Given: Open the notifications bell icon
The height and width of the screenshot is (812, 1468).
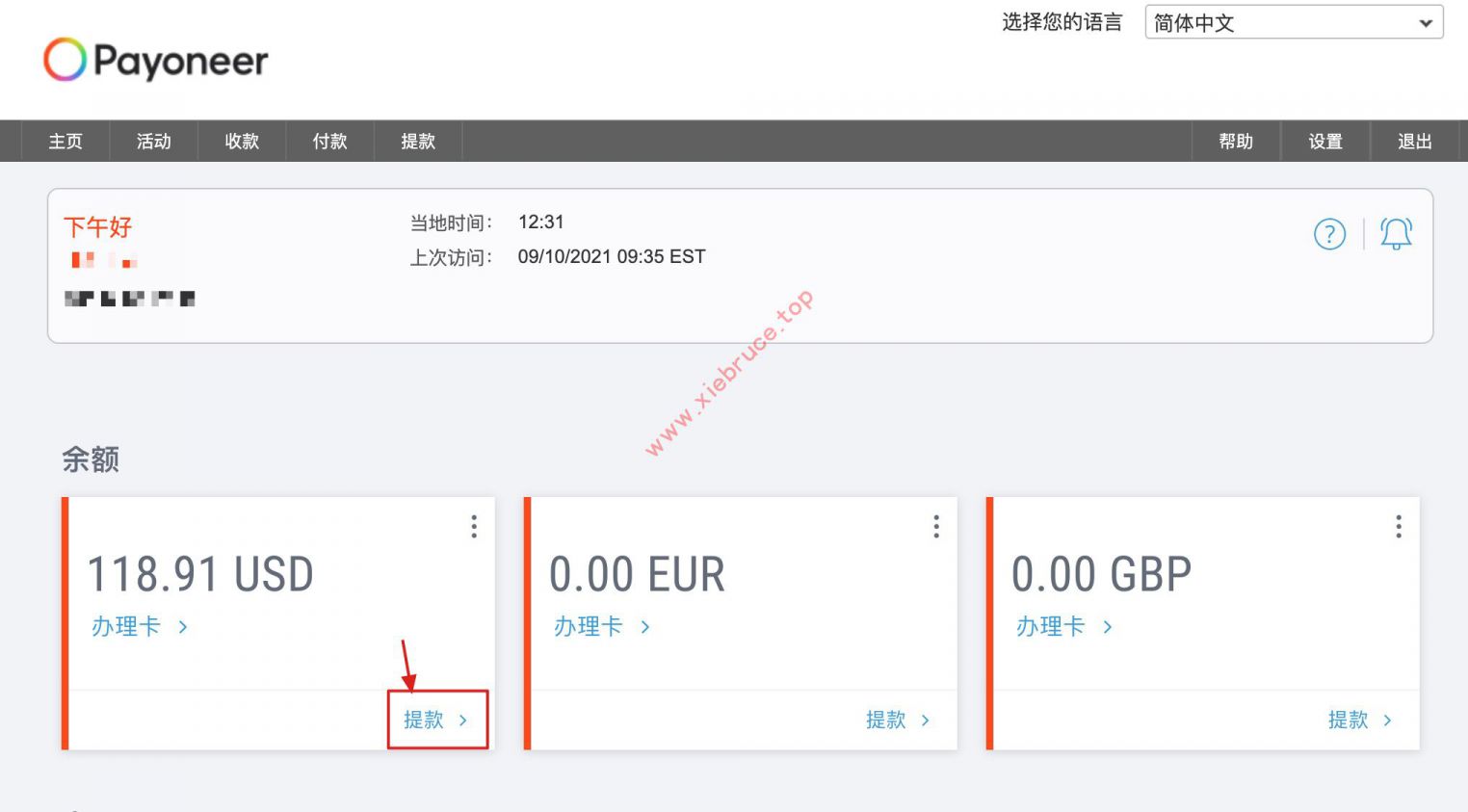Looking at the screenshot, I should (x=1396, y=234).
